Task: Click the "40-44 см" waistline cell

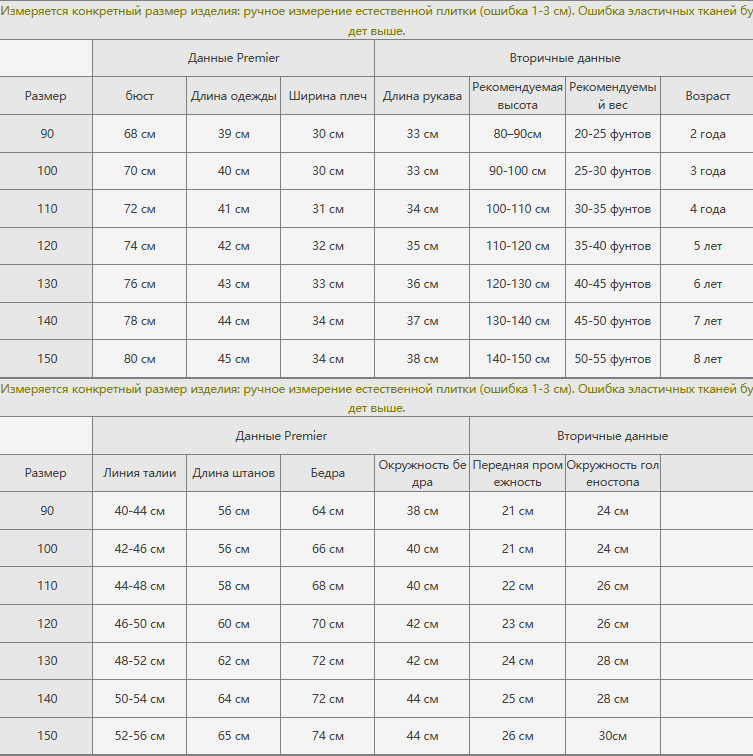Action: 140,511
